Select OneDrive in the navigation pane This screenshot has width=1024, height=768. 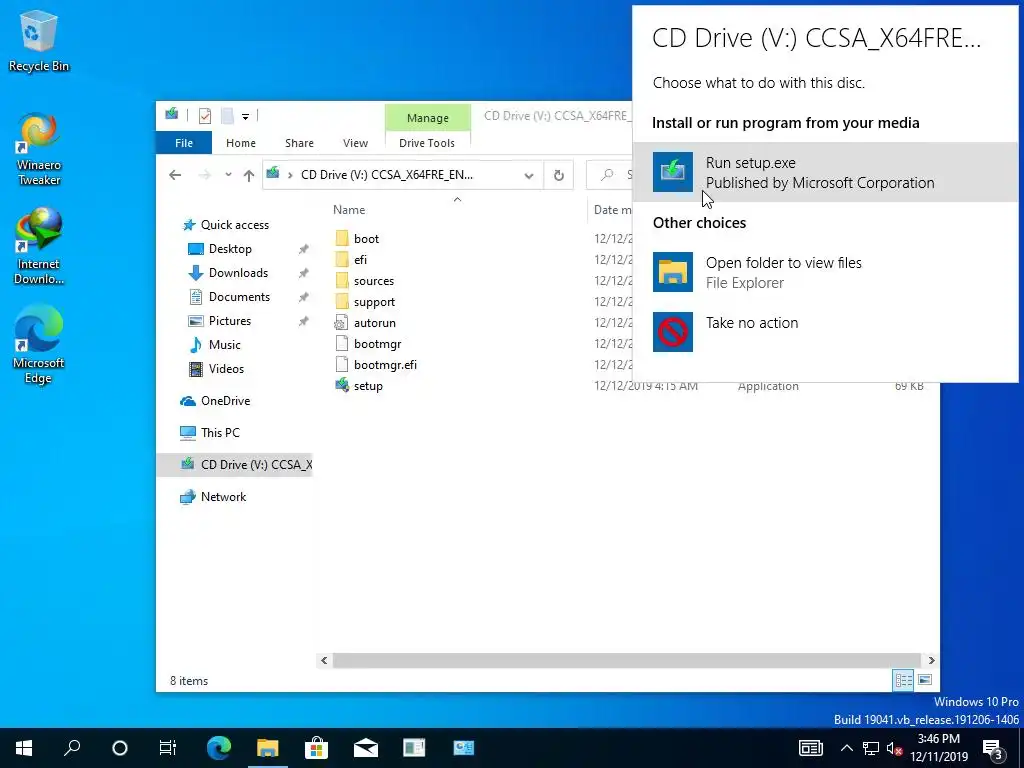pos(225,401)
